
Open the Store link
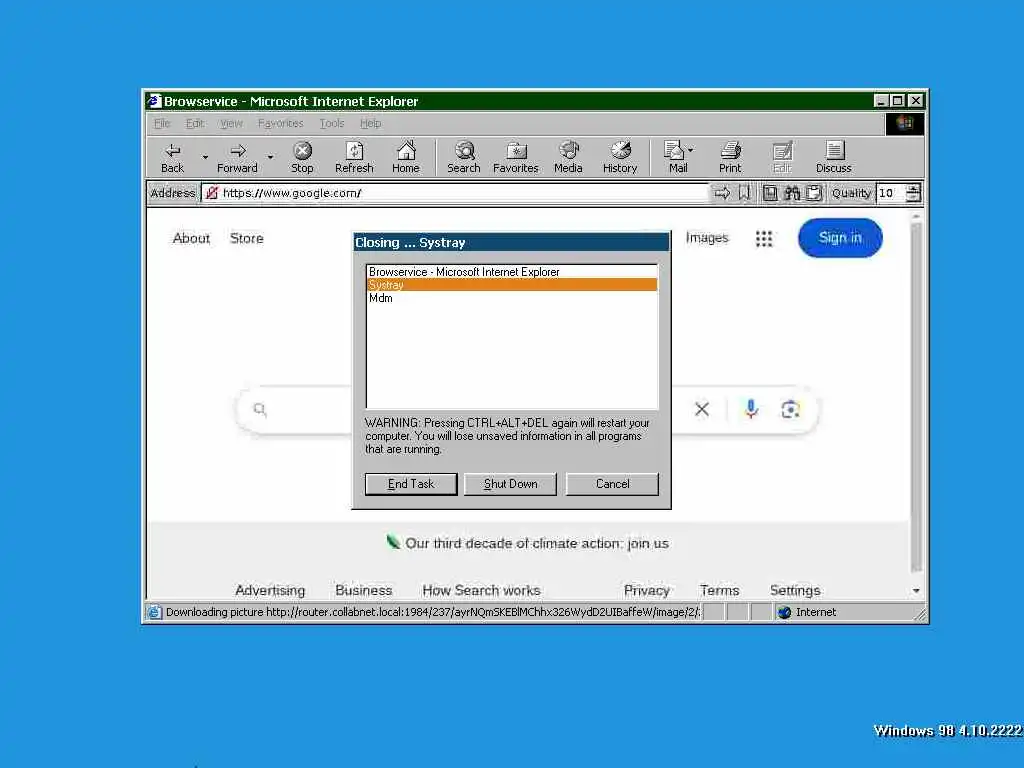pyautogui.click(x=247, y=238)
